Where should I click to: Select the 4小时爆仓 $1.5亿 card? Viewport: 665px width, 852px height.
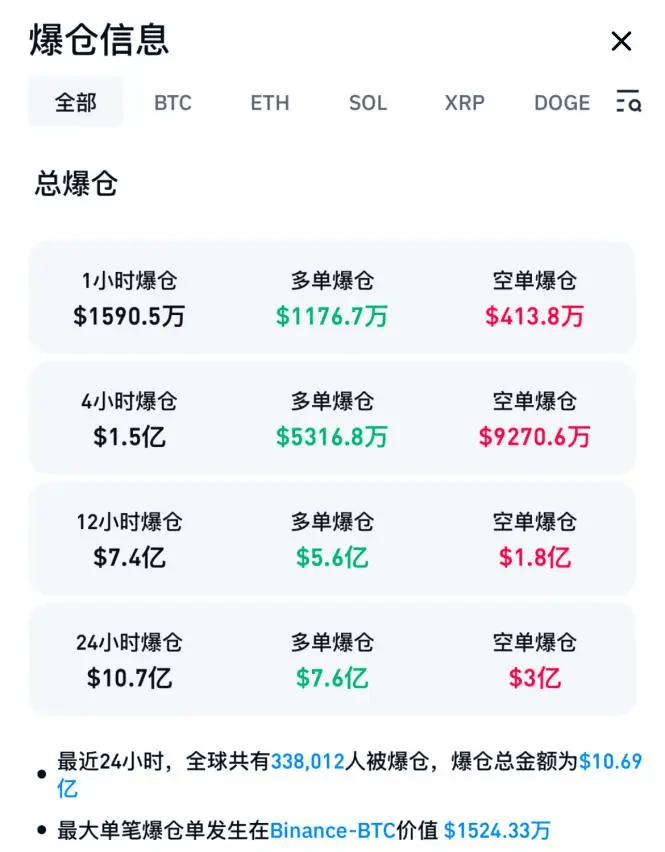coord(130,418)
